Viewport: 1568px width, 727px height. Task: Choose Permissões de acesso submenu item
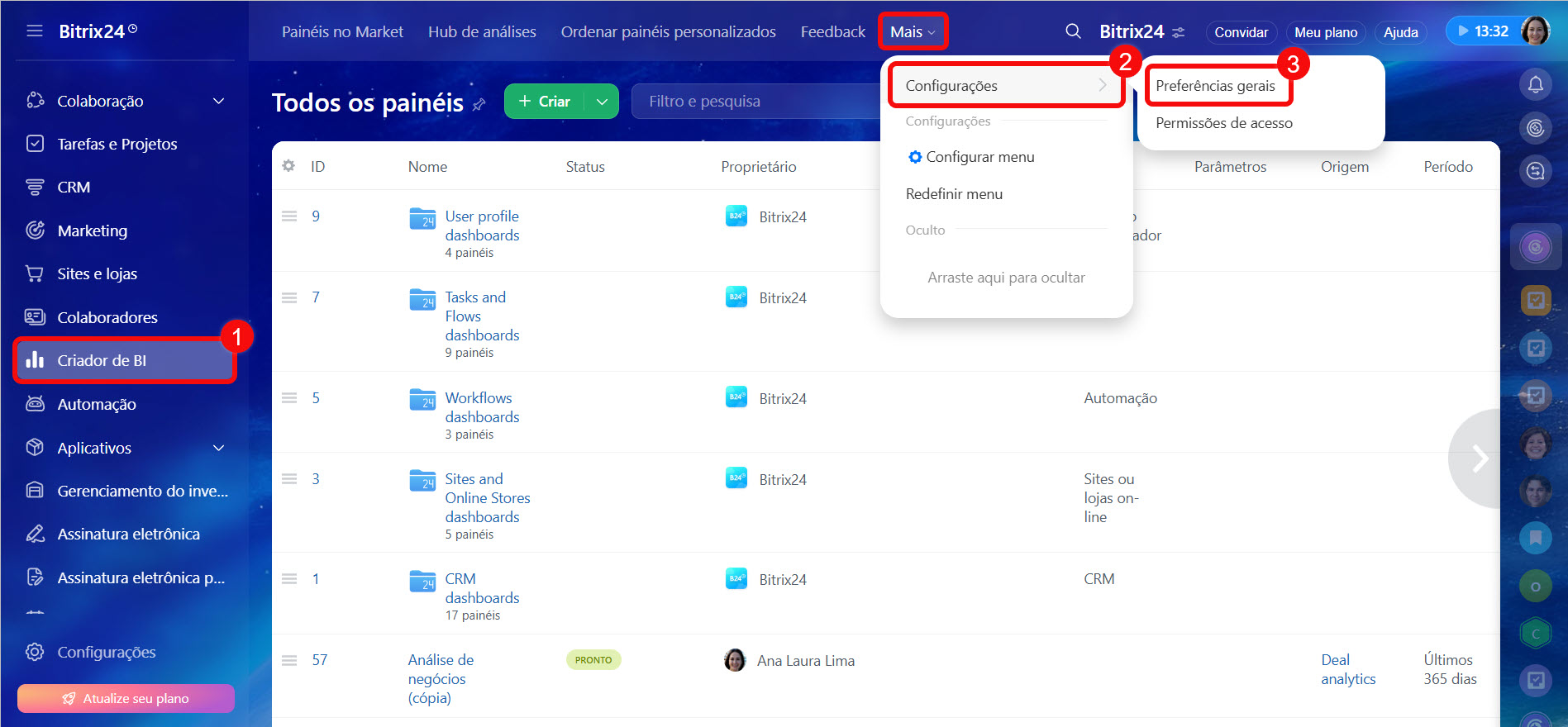point(1223,123)
